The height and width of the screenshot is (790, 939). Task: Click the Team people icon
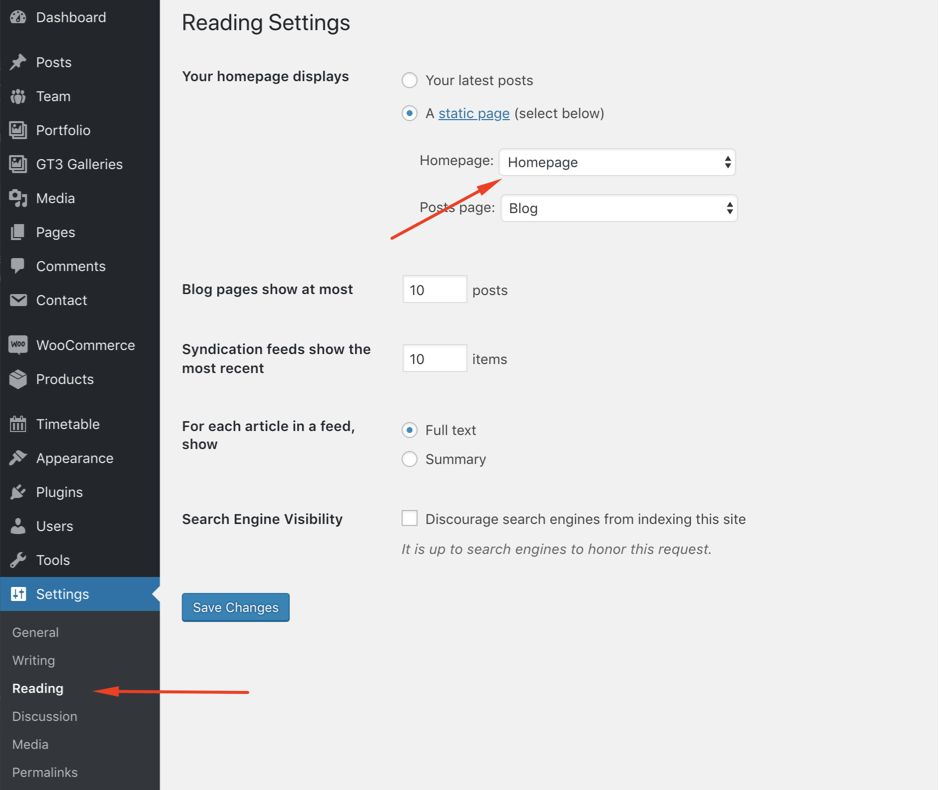(18, 96)
